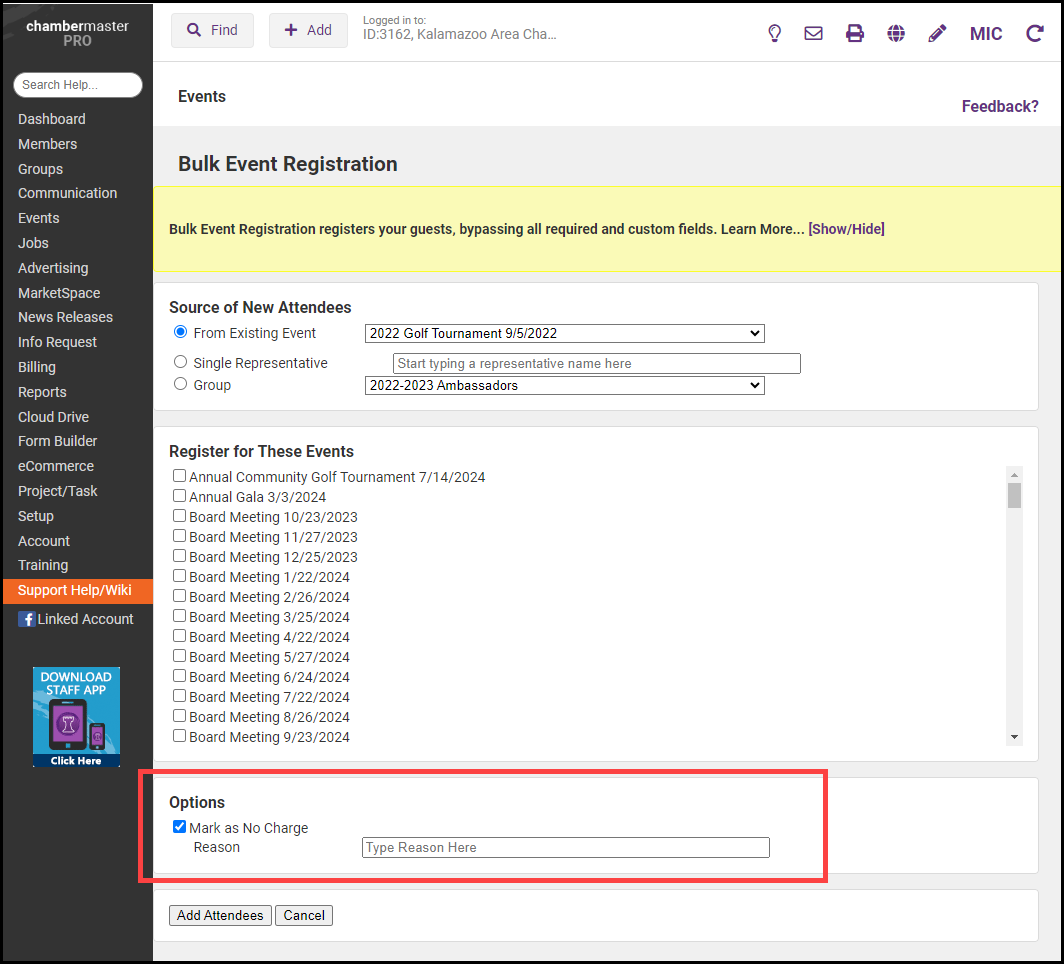Expand the Group selection dropdown
Image resolution: width=1064 pixels, height=964 pixels.
(x=564, y=385)
